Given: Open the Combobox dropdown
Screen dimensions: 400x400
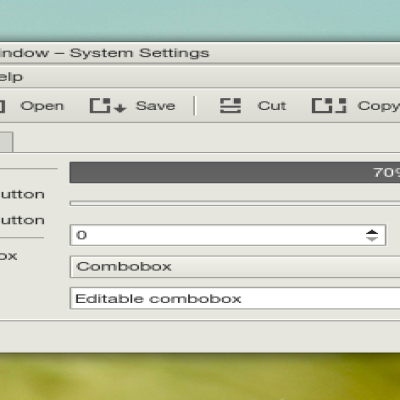Looking at the screenshot, I should [235, 267].
